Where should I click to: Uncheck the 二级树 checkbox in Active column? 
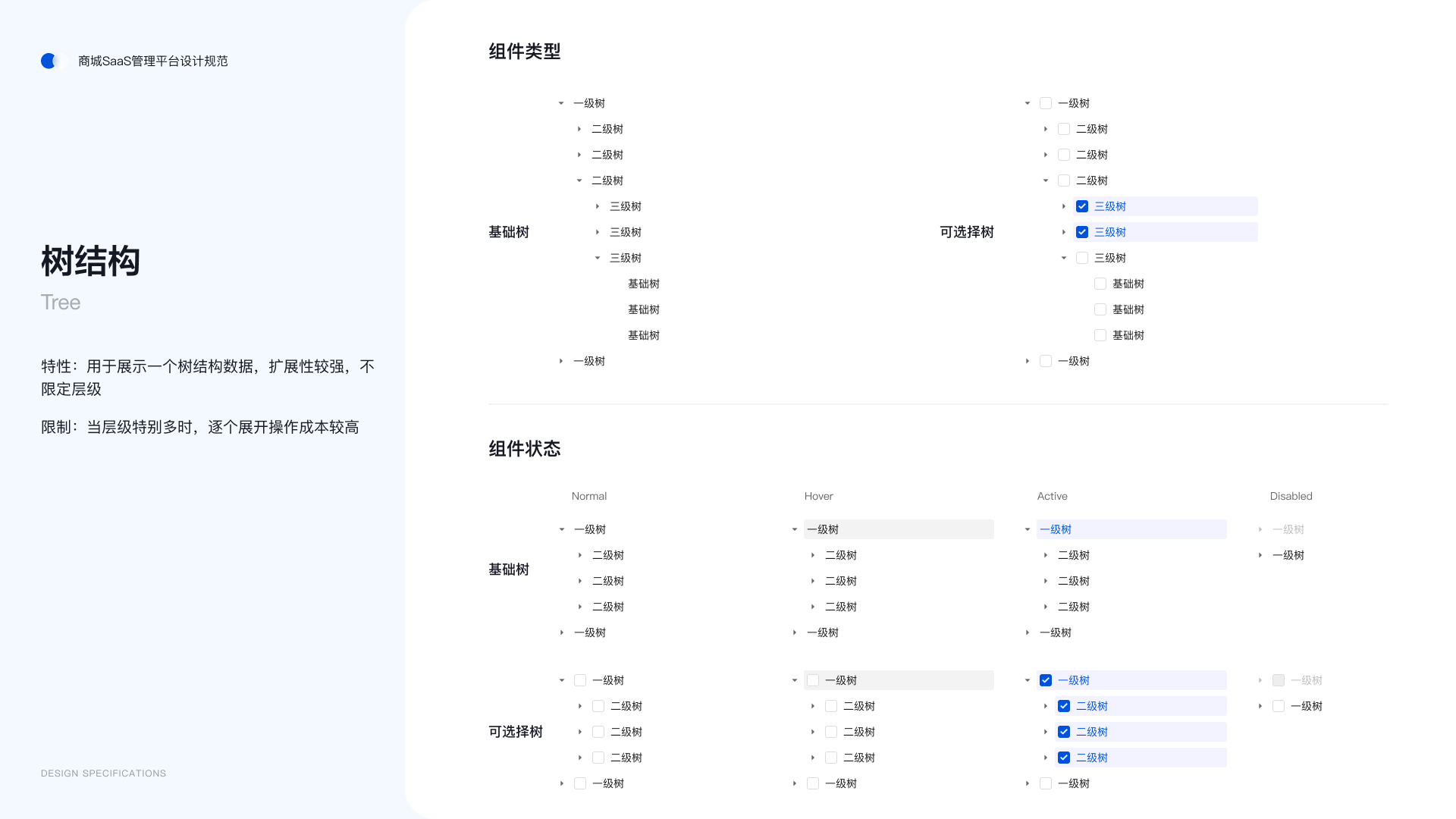tap(1064, 706)
